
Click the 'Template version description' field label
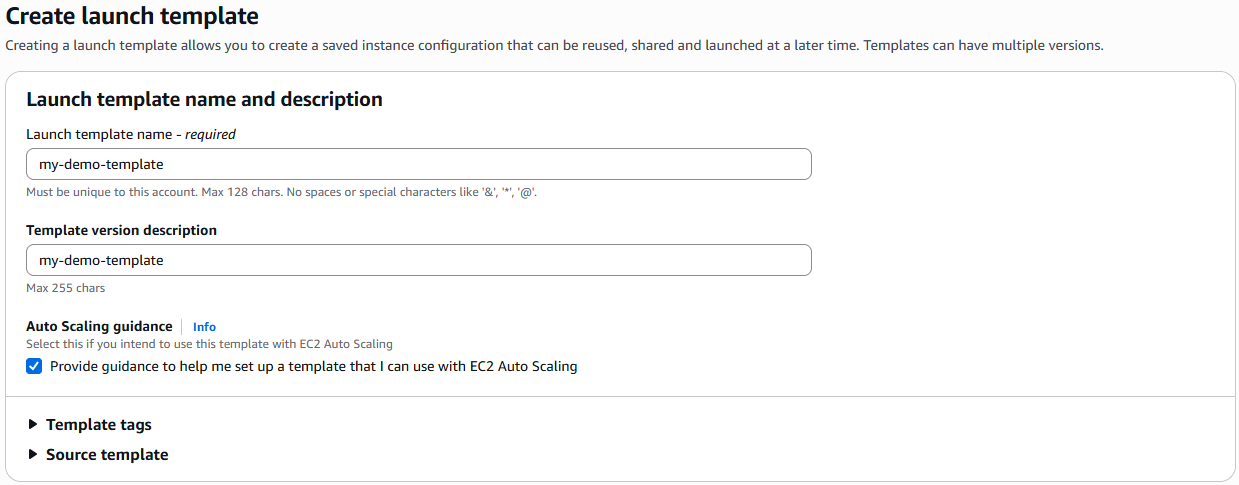pyautogui.click(x=121, y=230)
